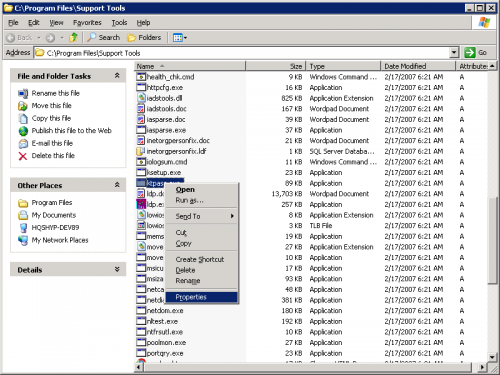The image size is (500, 375).
Task: Click the vertical scrollbar down arrow
Action: click(492, 357)
